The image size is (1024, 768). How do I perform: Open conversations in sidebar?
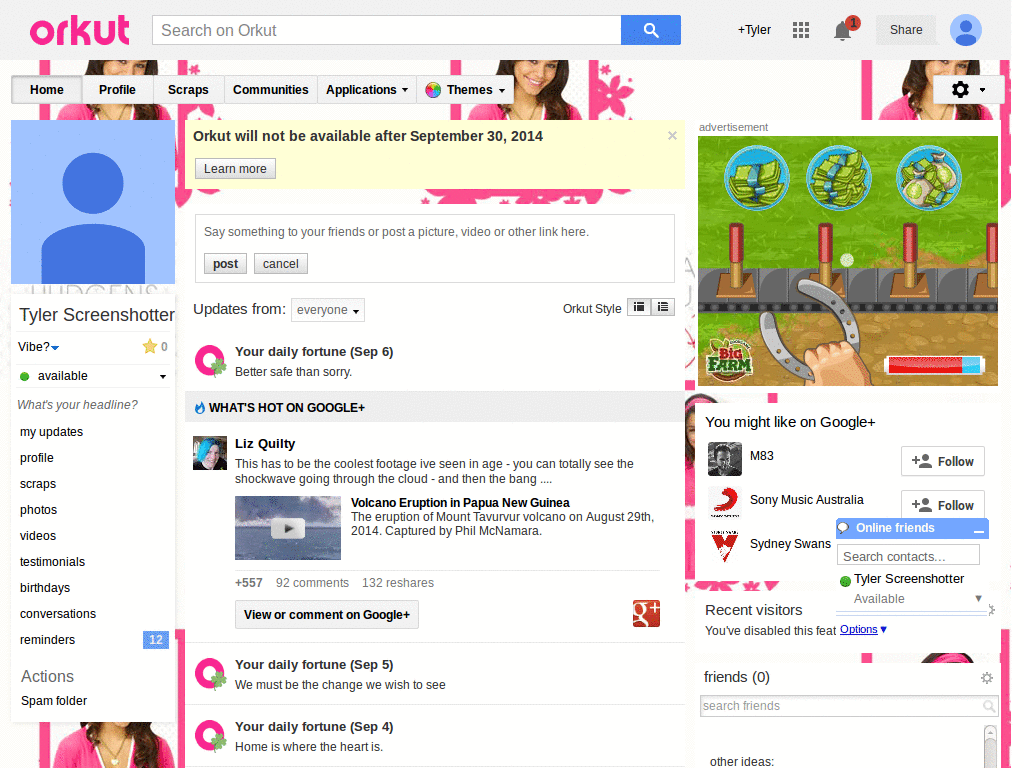click(58, 614)
